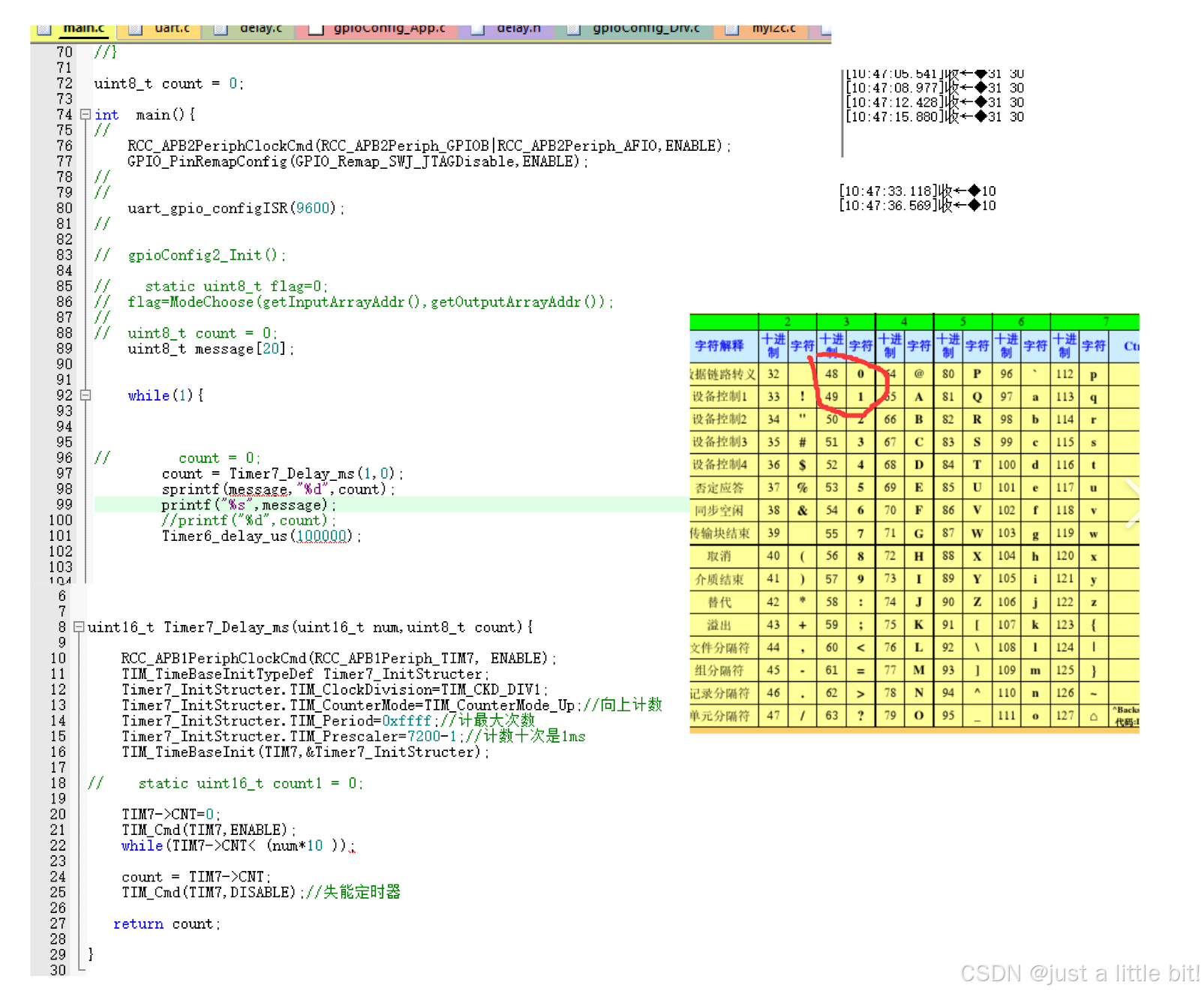Switch to the uart.c tab
This screenshot has height=994, width=1204.
click(x=171, y=28)
